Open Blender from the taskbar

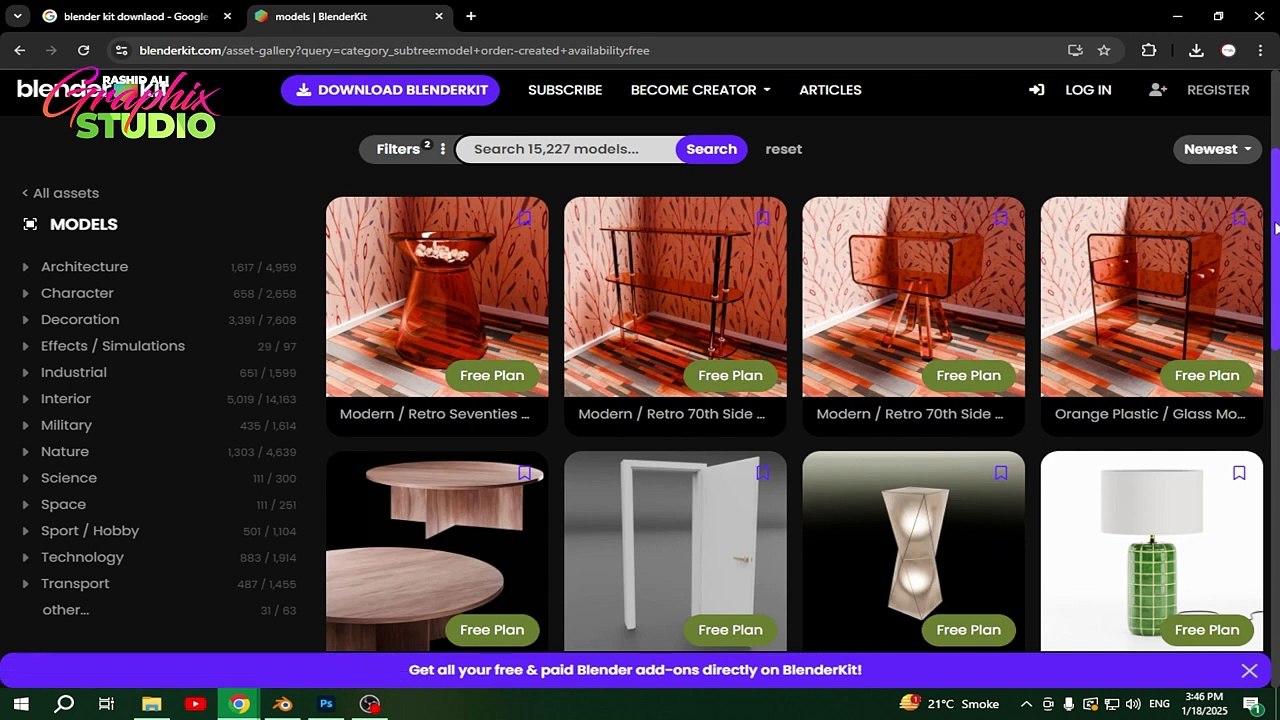(283, 704)
